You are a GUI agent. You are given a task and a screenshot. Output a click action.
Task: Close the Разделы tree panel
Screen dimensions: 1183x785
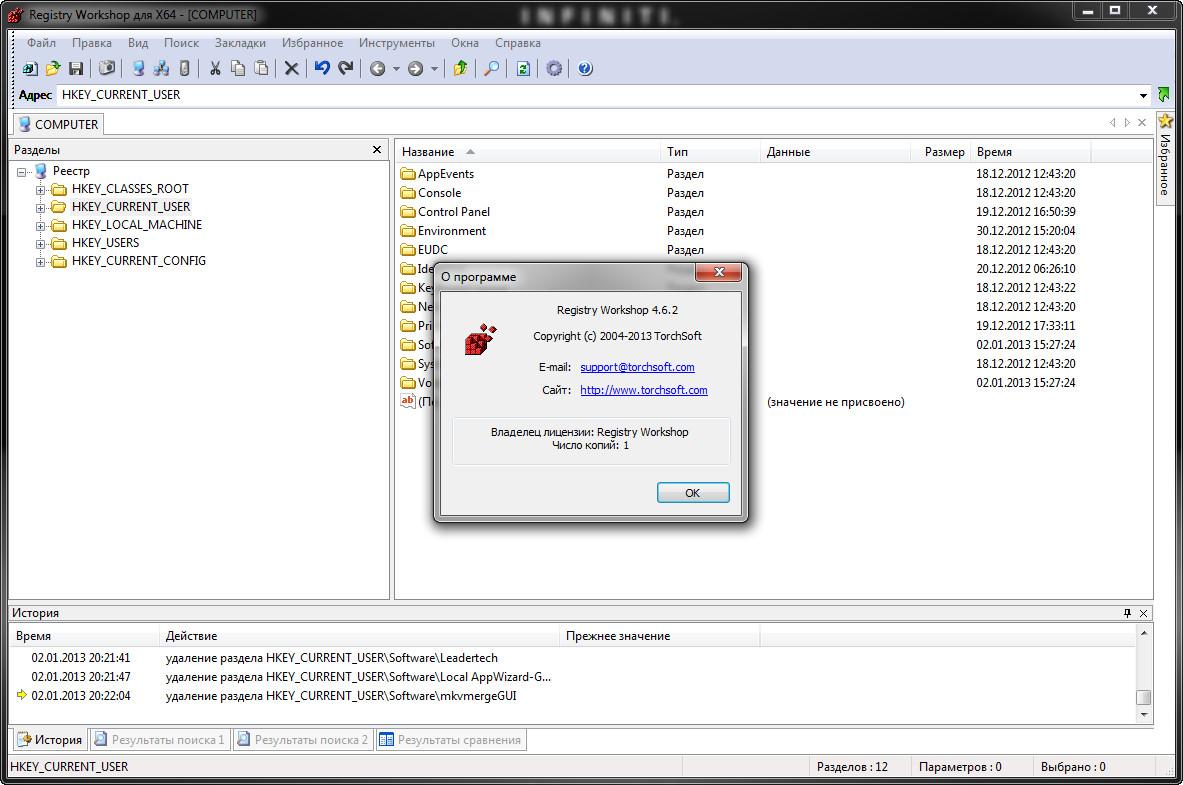click(x=377, y=149)
